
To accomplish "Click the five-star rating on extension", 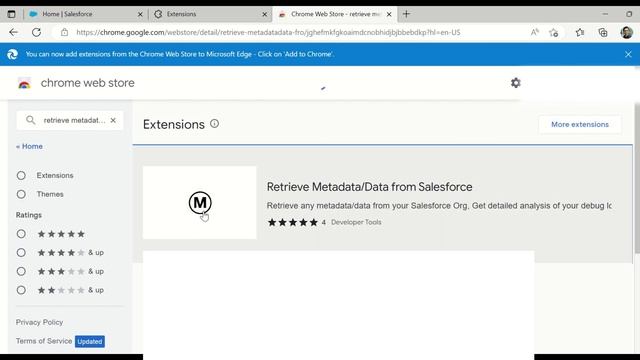I will 292,222.
